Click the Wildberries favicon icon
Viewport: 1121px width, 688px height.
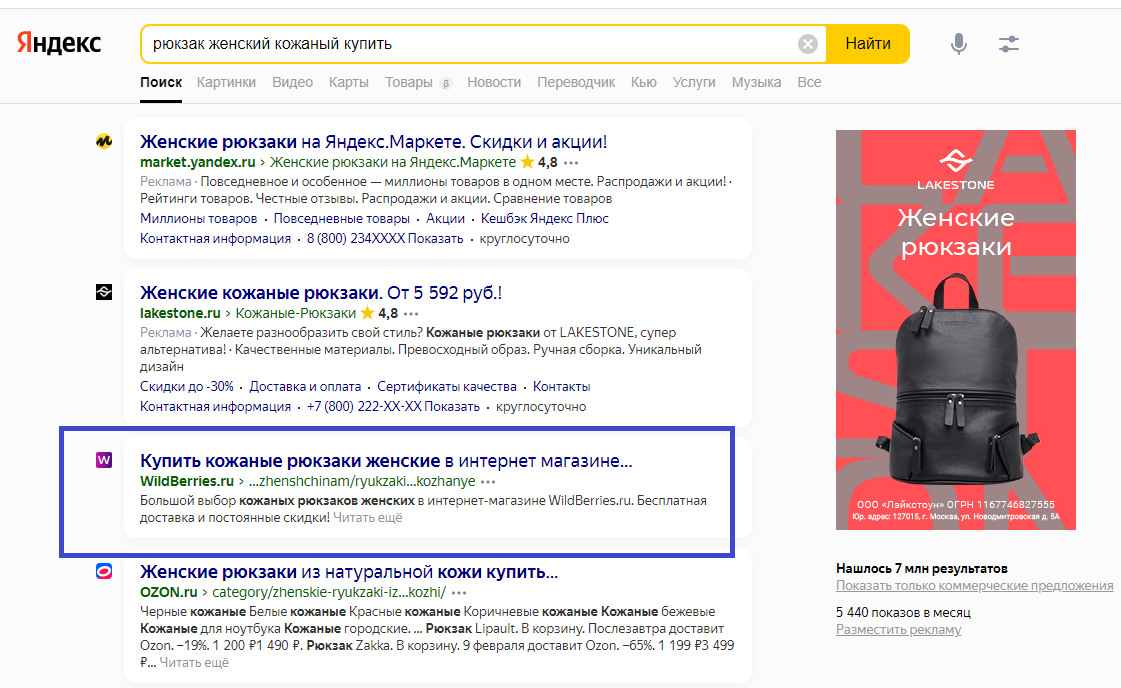[103, 460]
